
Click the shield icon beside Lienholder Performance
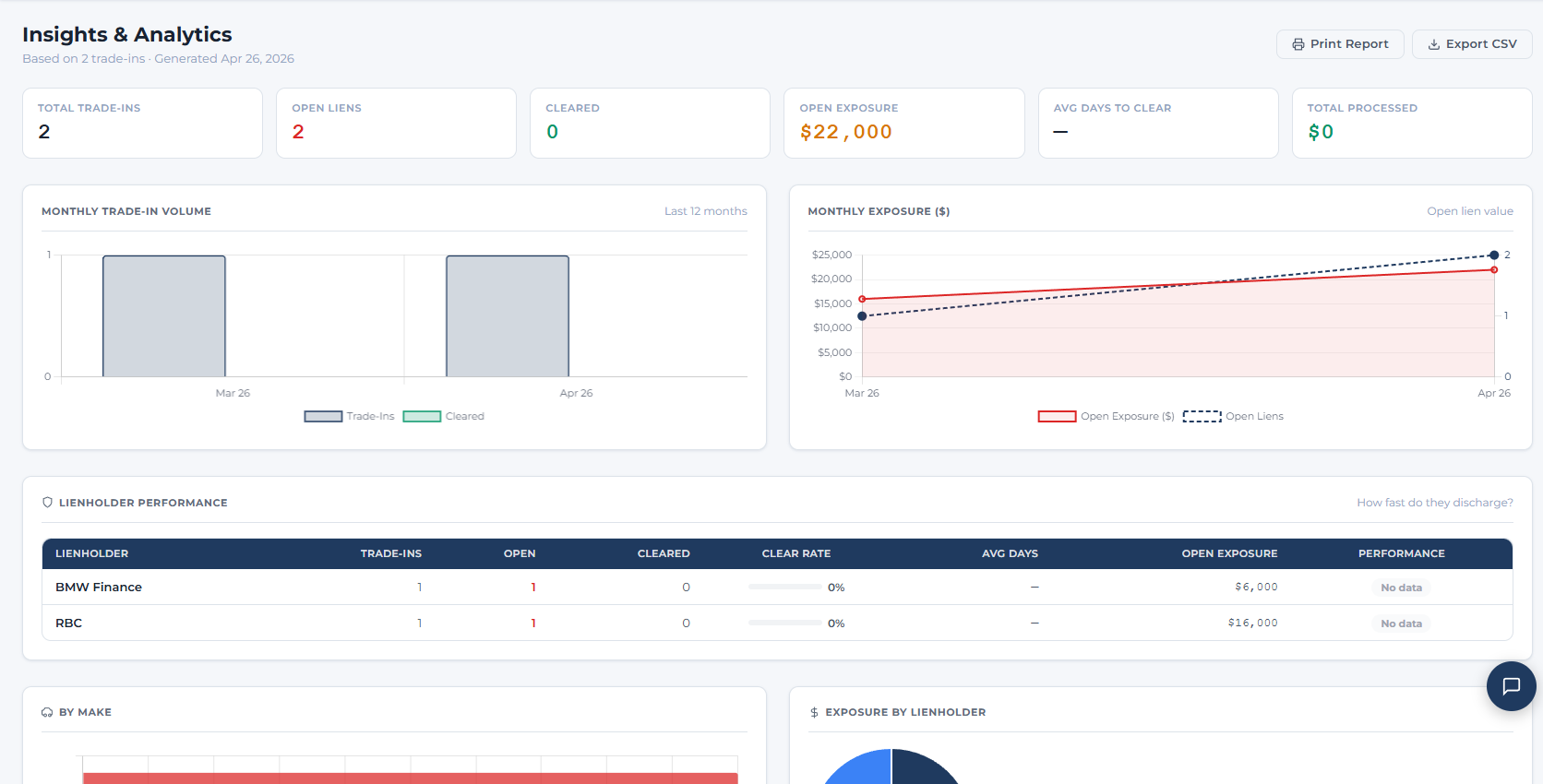click(48, 503)
